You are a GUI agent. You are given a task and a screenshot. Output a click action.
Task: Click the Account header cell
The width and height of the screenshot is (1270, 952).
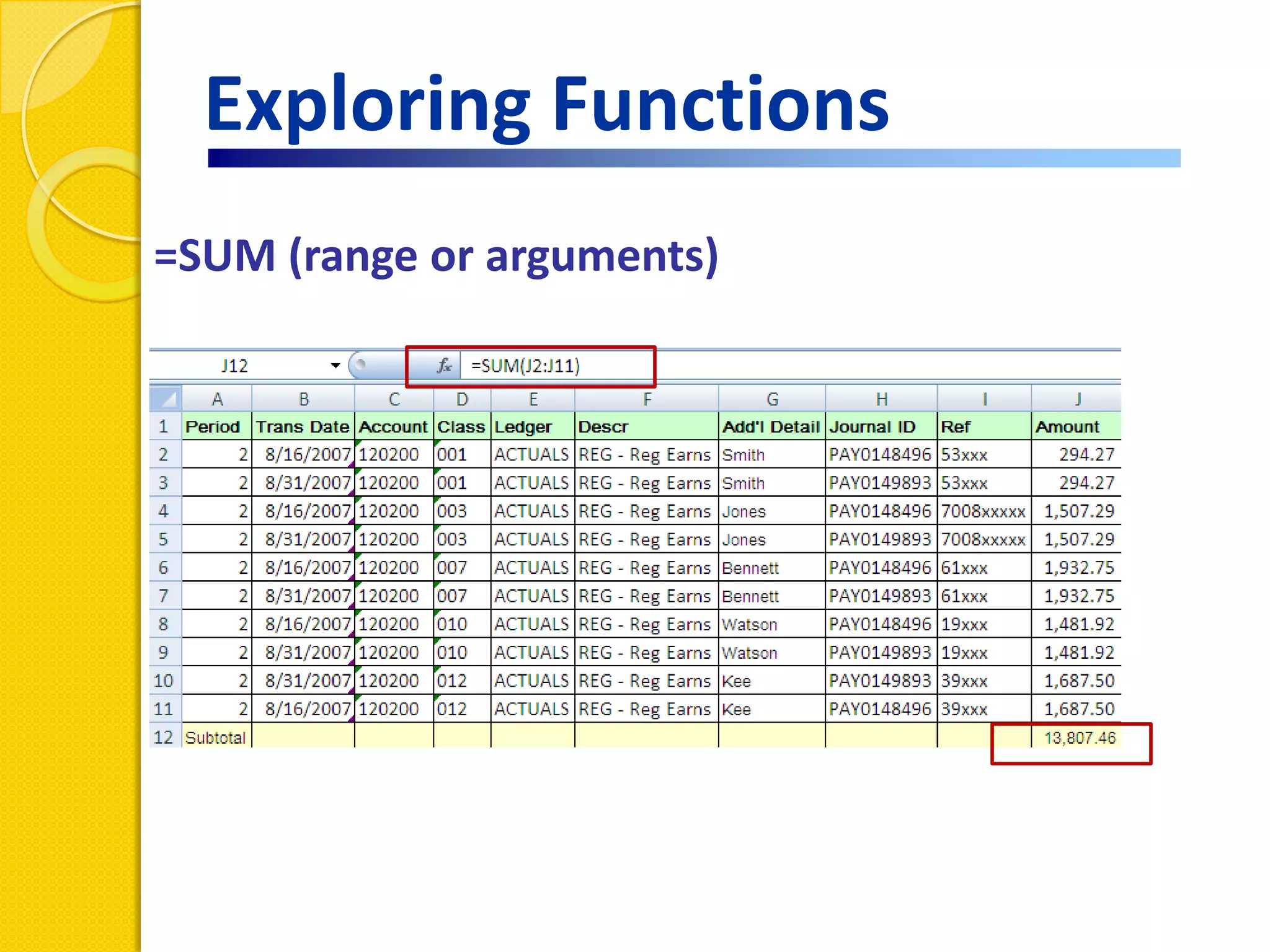click(394, 426)
